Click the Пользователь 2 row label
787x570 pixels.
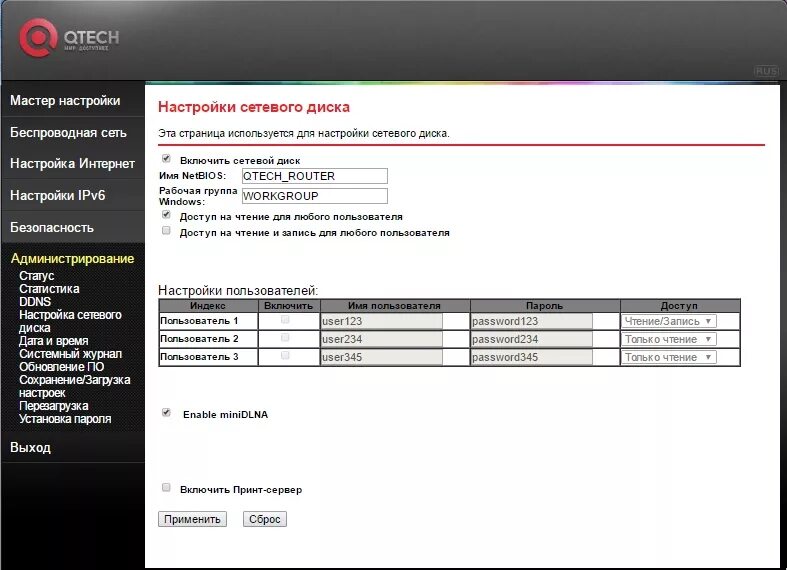coord(199,339)
